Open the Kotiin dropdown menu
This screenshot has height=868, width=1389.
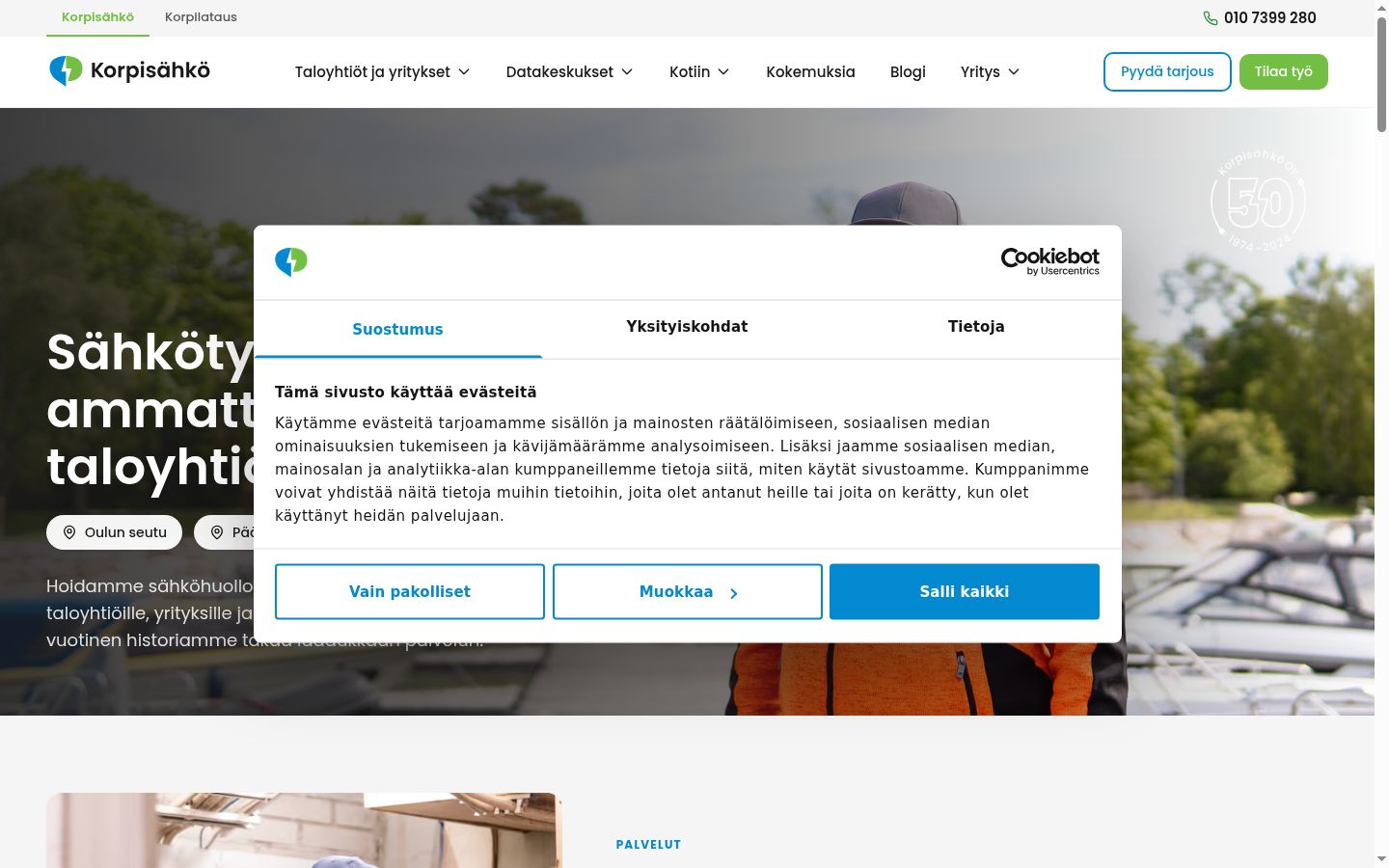click(x=699, y=71)
